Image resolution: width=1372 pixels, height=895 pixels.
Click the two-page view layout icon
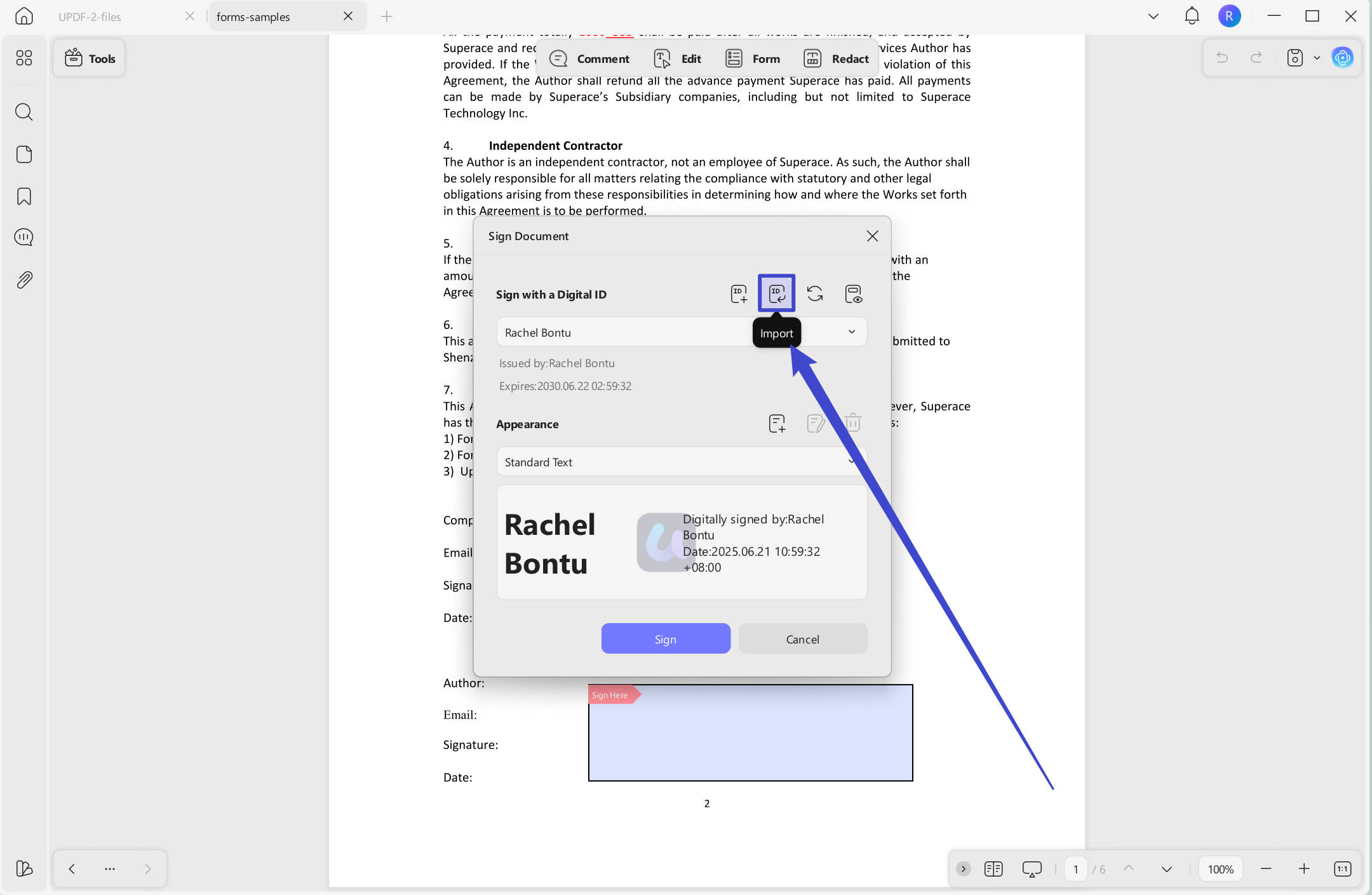click(x=993, y=868)
